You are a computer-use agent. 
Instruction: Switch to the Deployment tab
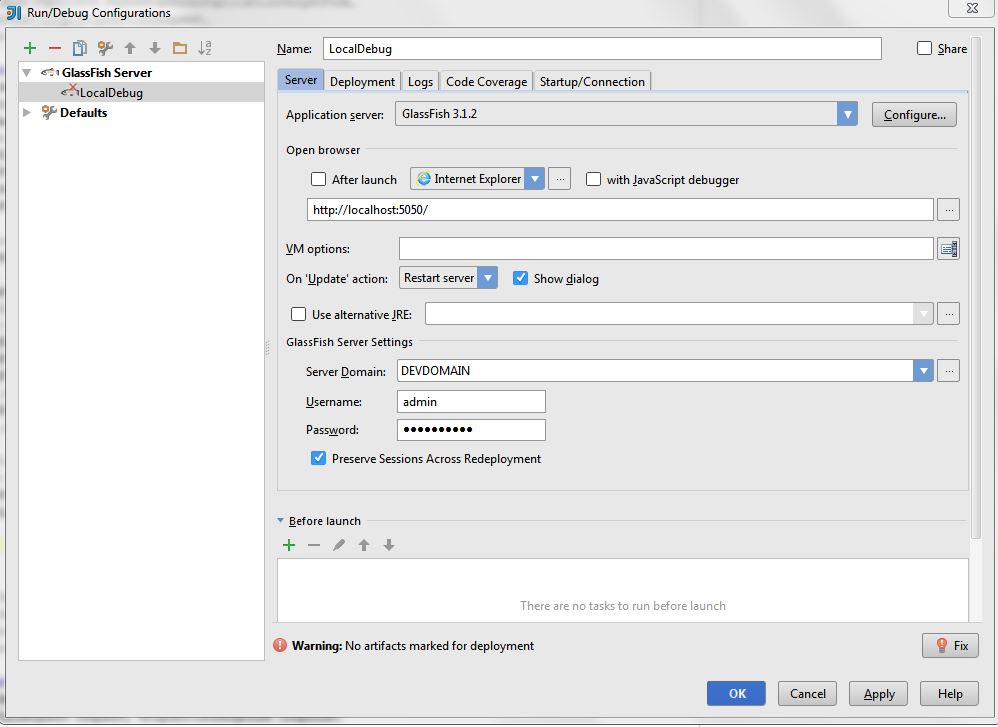[x=362, y=82]
